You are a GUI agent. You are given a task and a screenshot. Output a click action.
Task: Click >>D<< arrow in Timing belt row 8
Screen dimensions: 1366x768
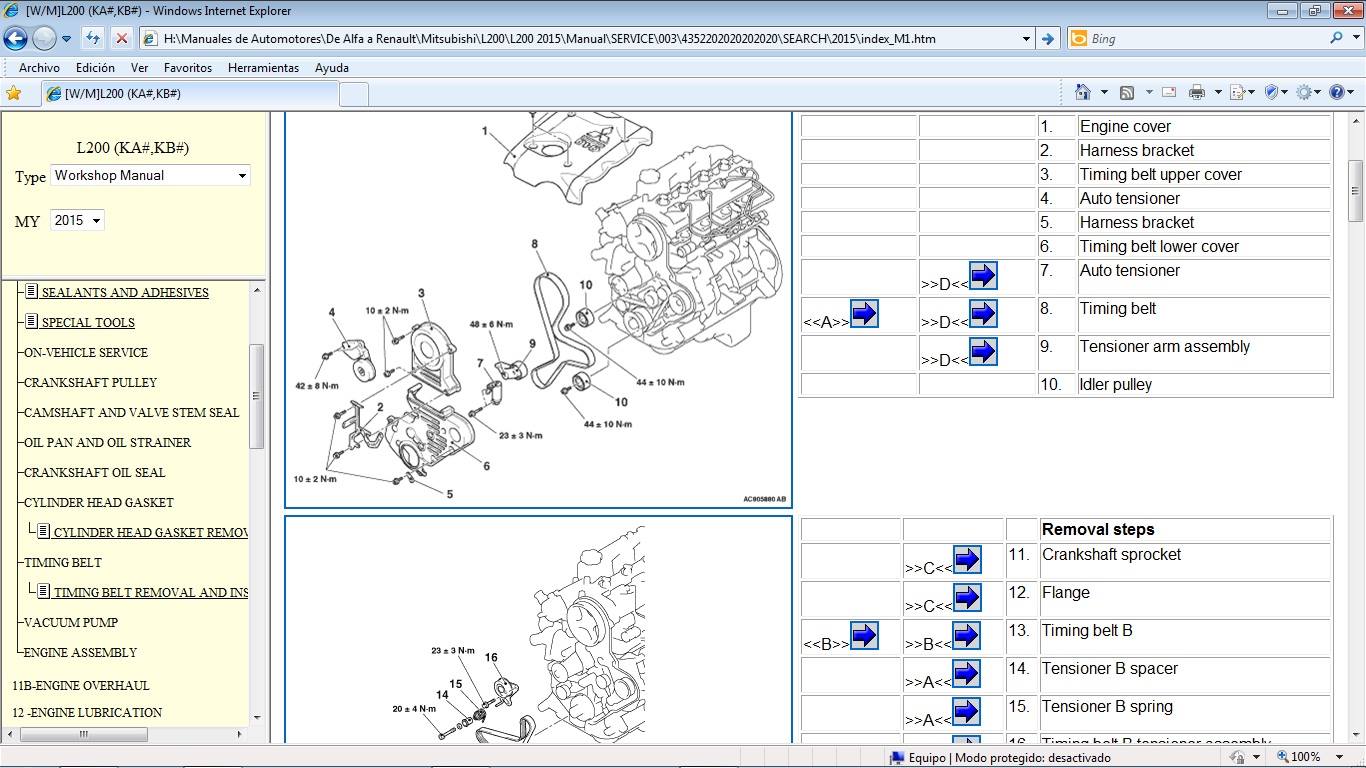coord(983,313)
